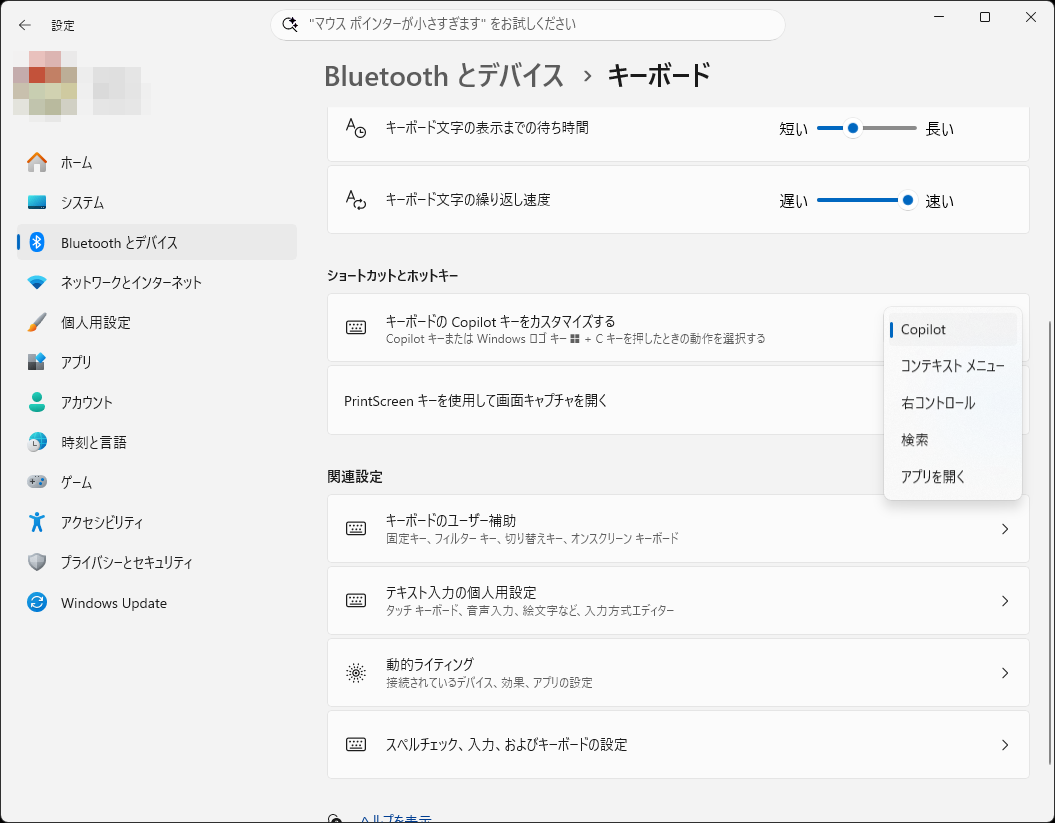Image resolution: width=1055 pixels, height=823 pixels.
Task: Click the アカウント person icon
Action: (x=37, y=402)
